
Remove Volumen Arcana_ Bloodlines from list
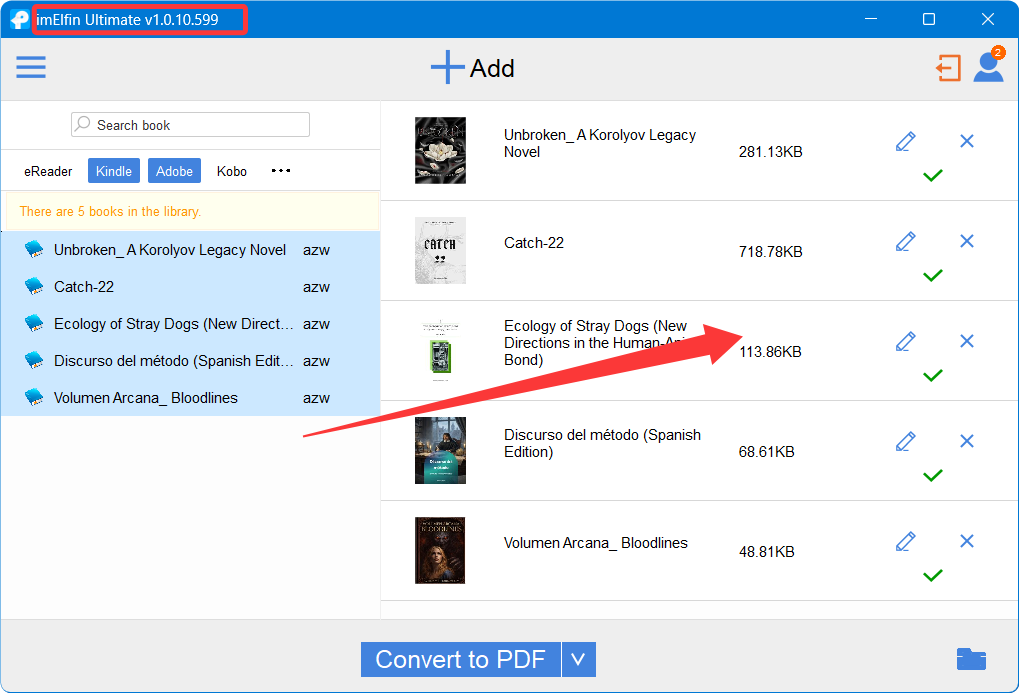point(966,542)
